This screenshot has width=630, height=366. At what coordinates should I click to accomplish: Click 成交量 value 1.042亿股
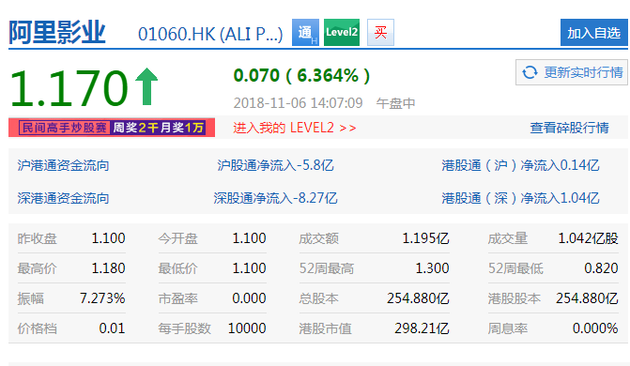pos(588,239)
